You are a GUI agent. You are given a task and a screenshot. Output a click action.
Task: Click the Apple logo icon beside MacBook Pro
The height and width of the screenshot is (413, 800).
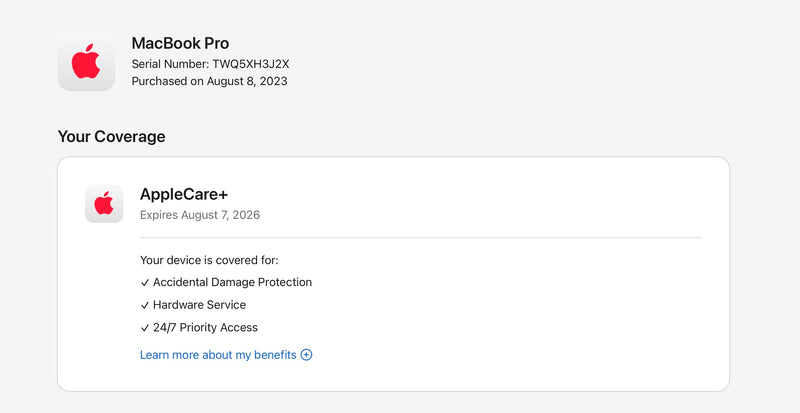(86, 62)
